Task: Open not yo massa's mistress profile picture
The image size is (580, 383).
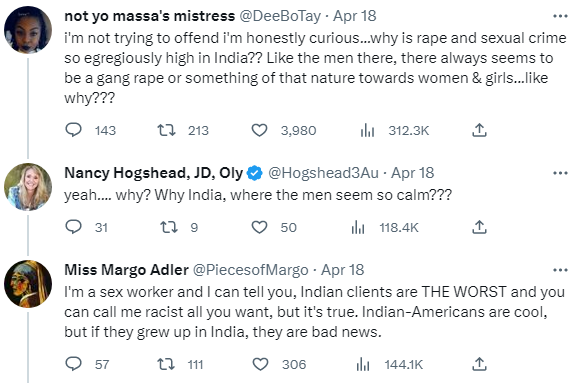Action: 28,30
